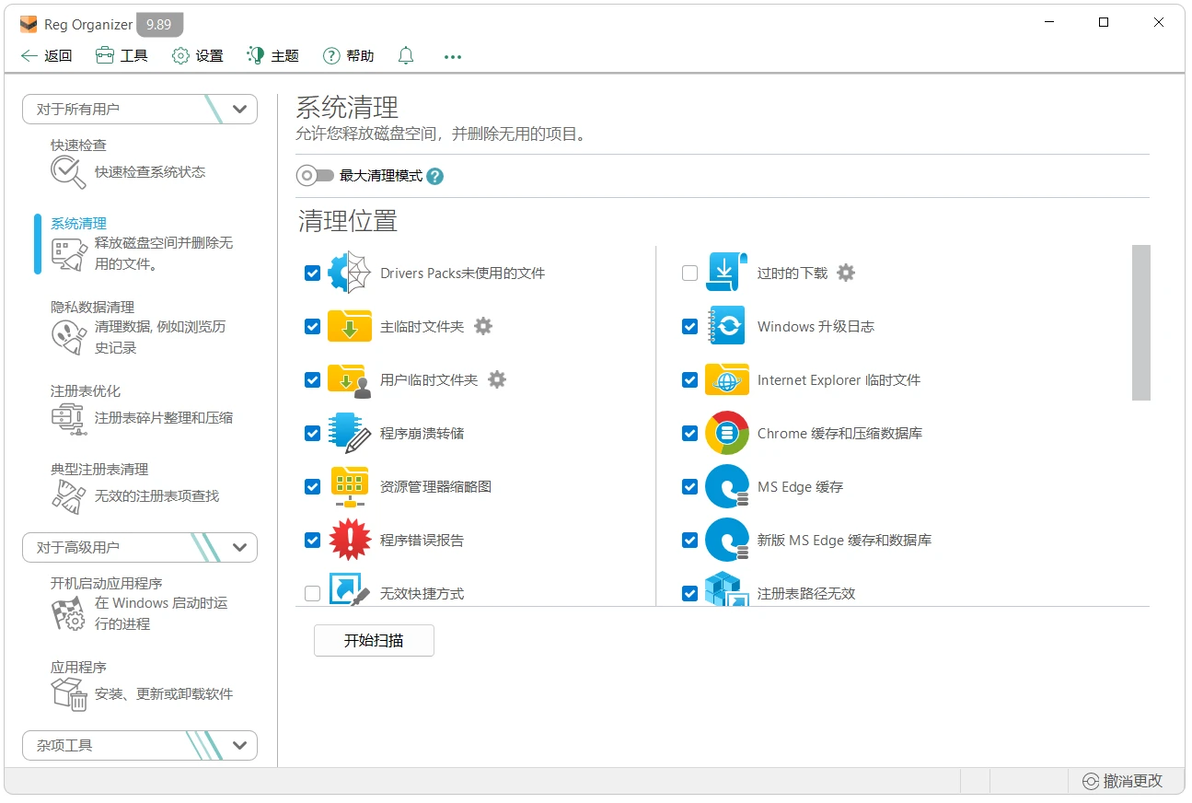Open 无效的注册表项查找
The width and height of the screenshot is (1192, 803).
point(157,496)
